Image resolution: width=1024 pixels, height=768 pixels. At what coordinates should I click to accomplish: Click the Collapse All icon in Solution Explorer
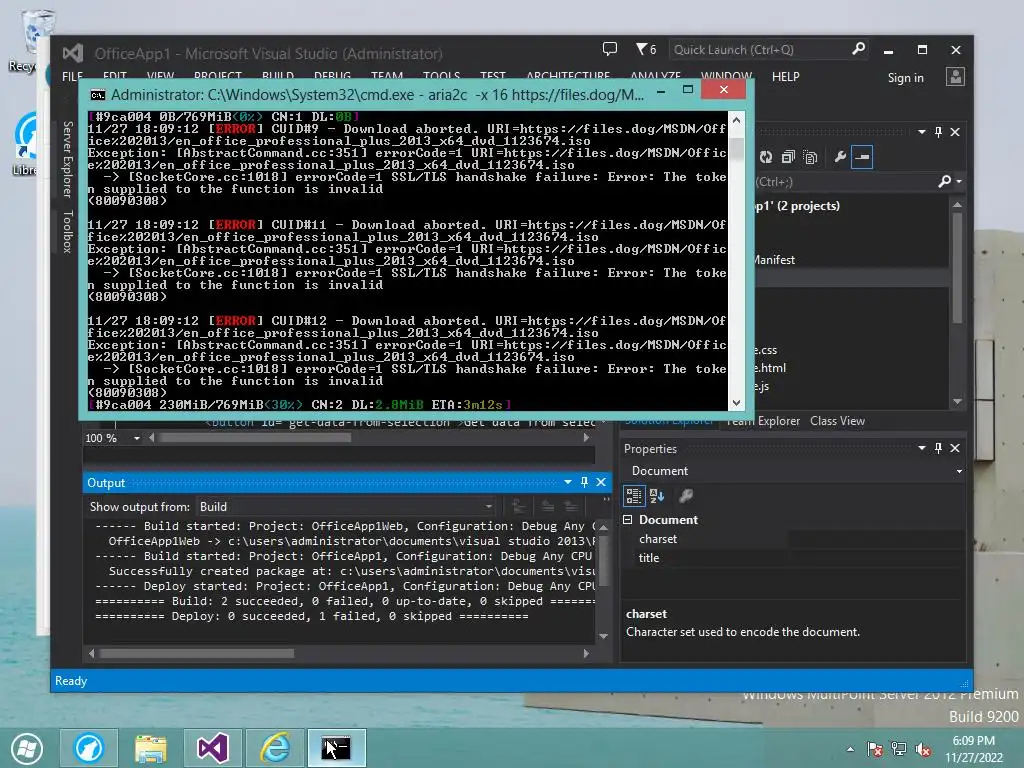[788, 157]
